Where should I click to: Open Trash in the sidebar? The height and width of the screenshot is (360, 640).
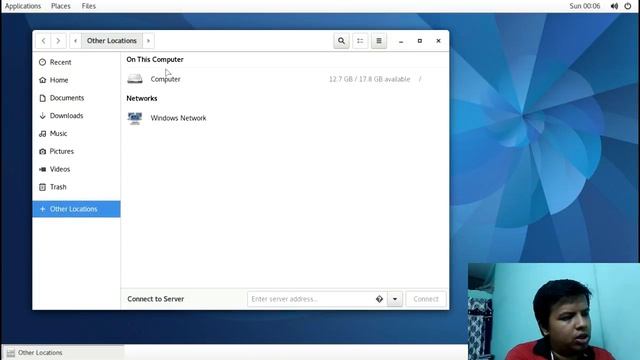76,187
